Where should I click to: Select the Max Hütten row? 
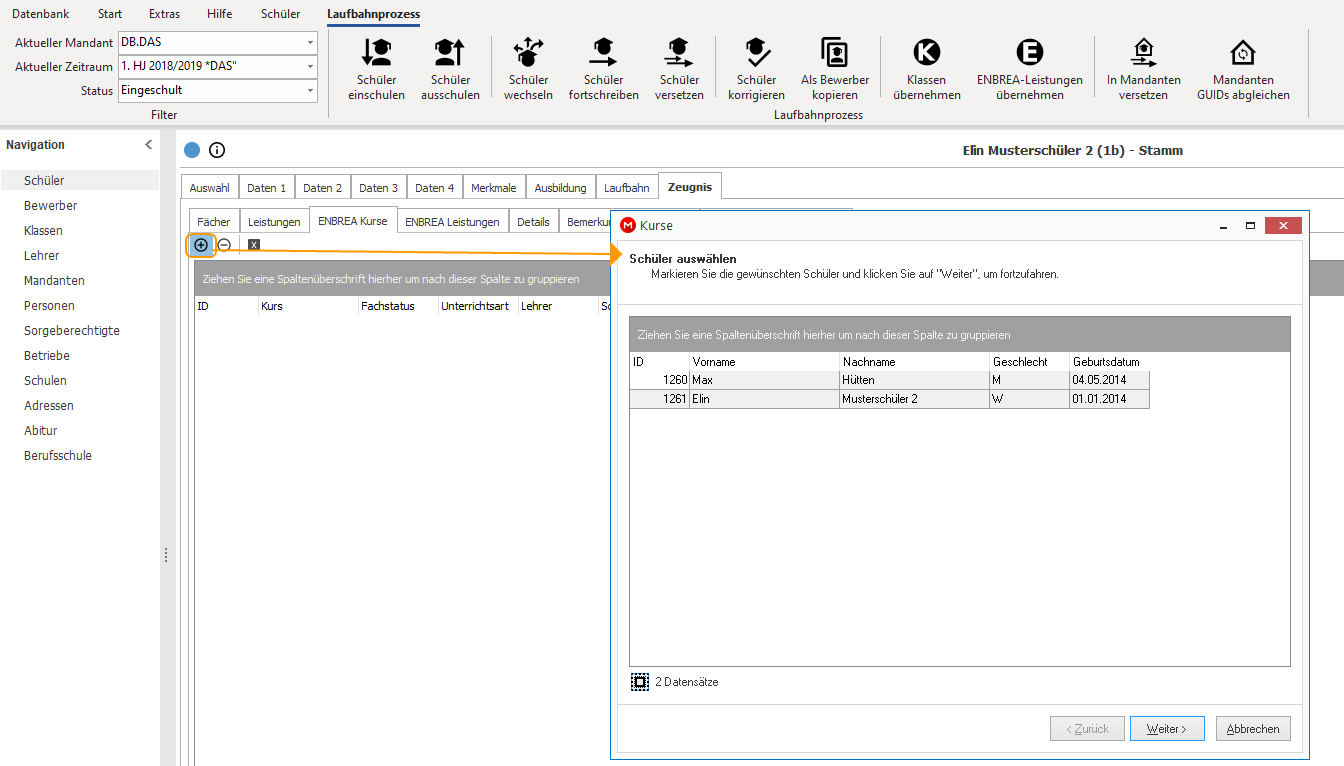(x=889, y=380)
